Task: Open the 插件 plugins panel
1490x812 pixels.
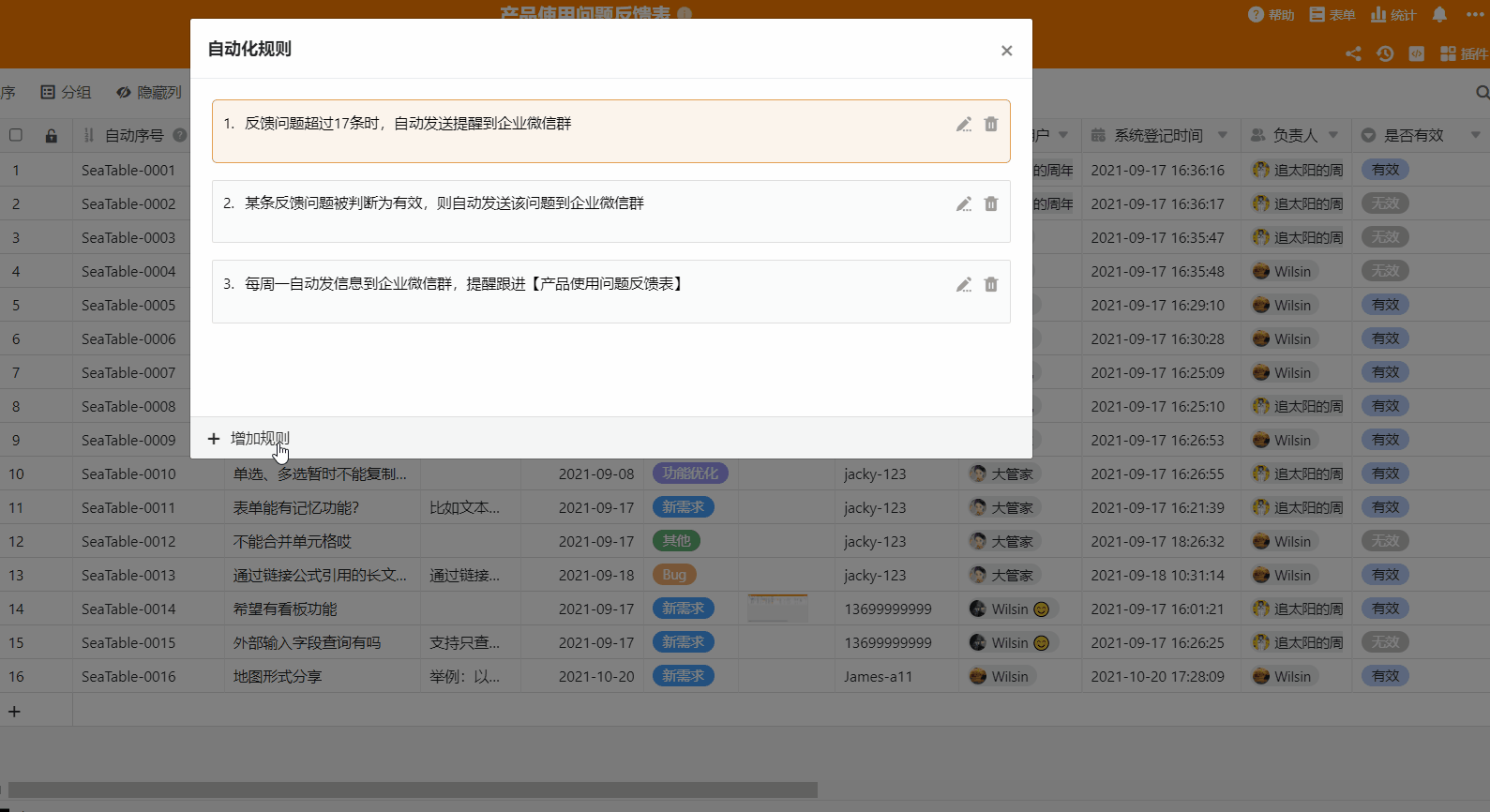Action: [1464, 53]
